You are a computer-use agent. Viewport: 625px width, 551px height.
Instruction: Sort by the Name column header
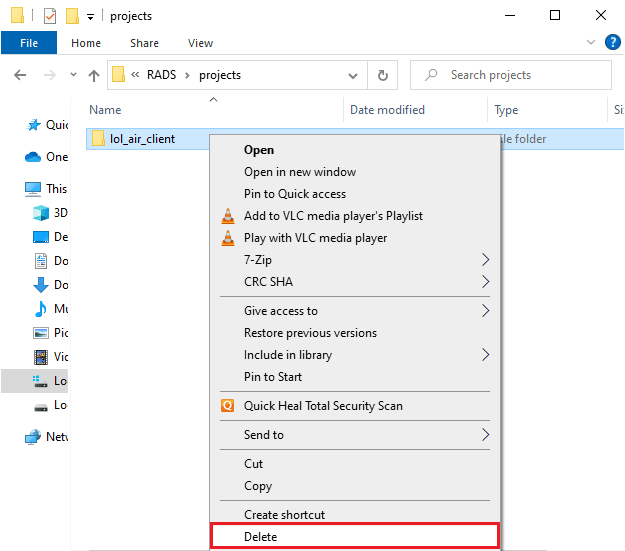coord(105,110)
